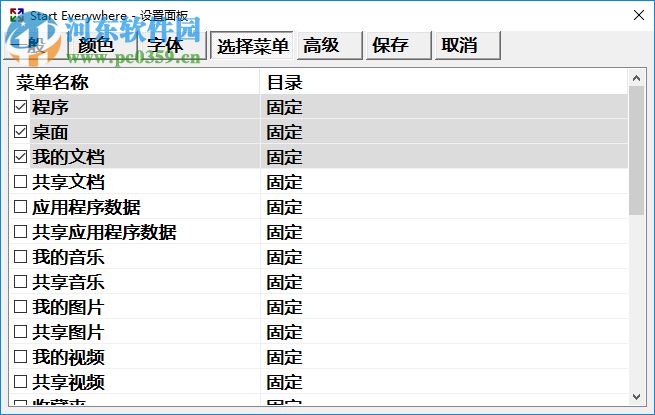655x415 pixels.
Task: Check the 我的图片 checkbox
Action: 20,307
